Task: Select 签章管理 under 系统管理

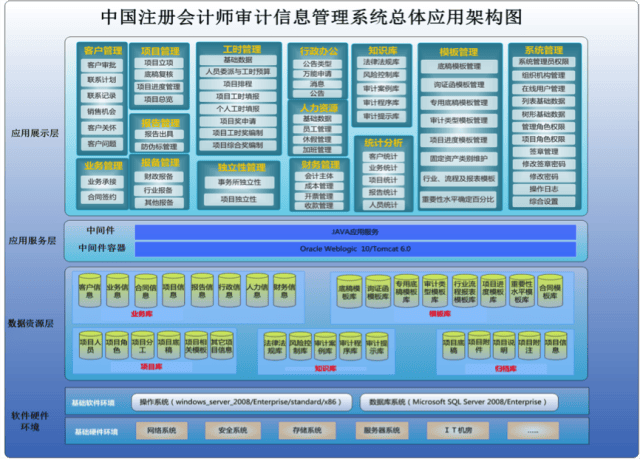Action: click(544, 152)
